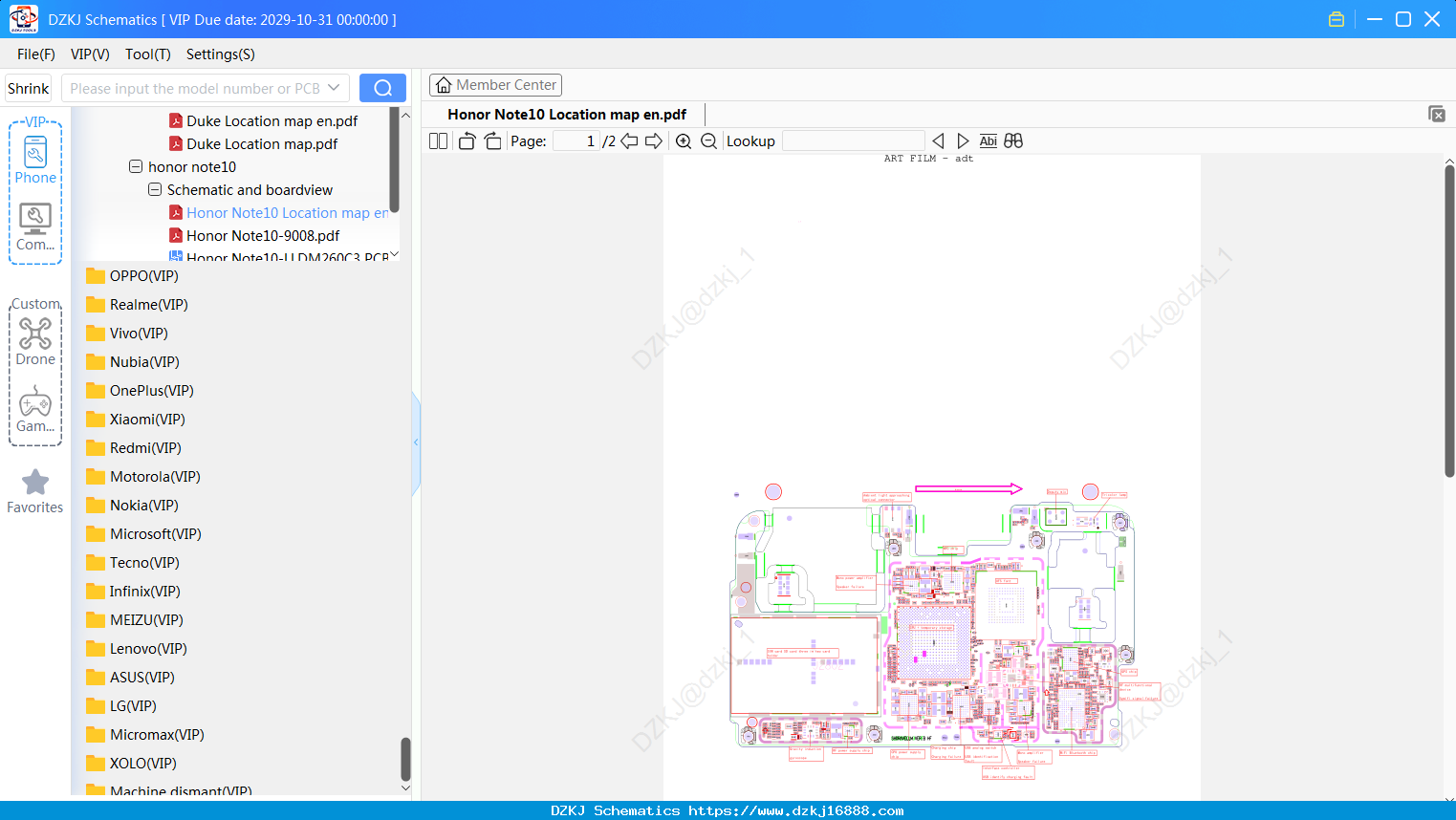Open the Nubia(VIP) folder
1456x820 pixels.
[132, 361]
